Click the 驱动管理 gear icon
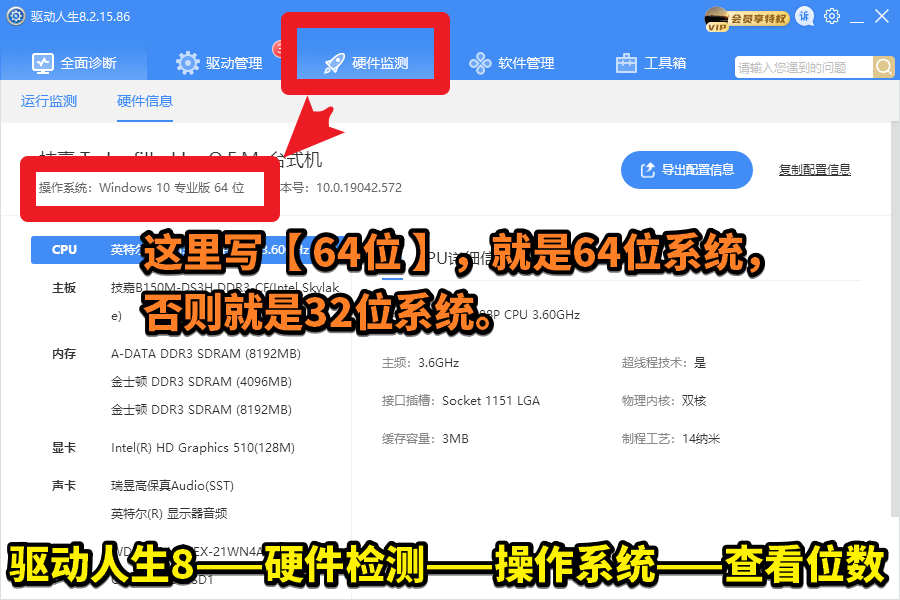The image size is (900, 600). click(x=188, y=63)
